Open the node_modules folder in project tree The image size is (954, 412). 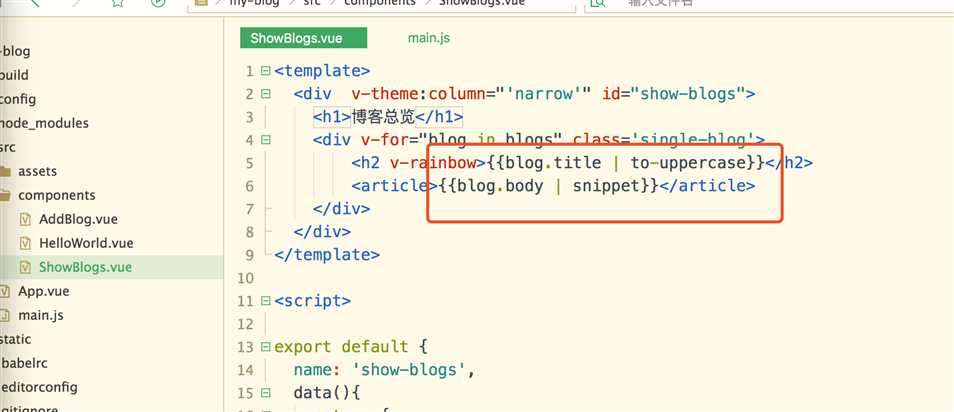(44, 124)
